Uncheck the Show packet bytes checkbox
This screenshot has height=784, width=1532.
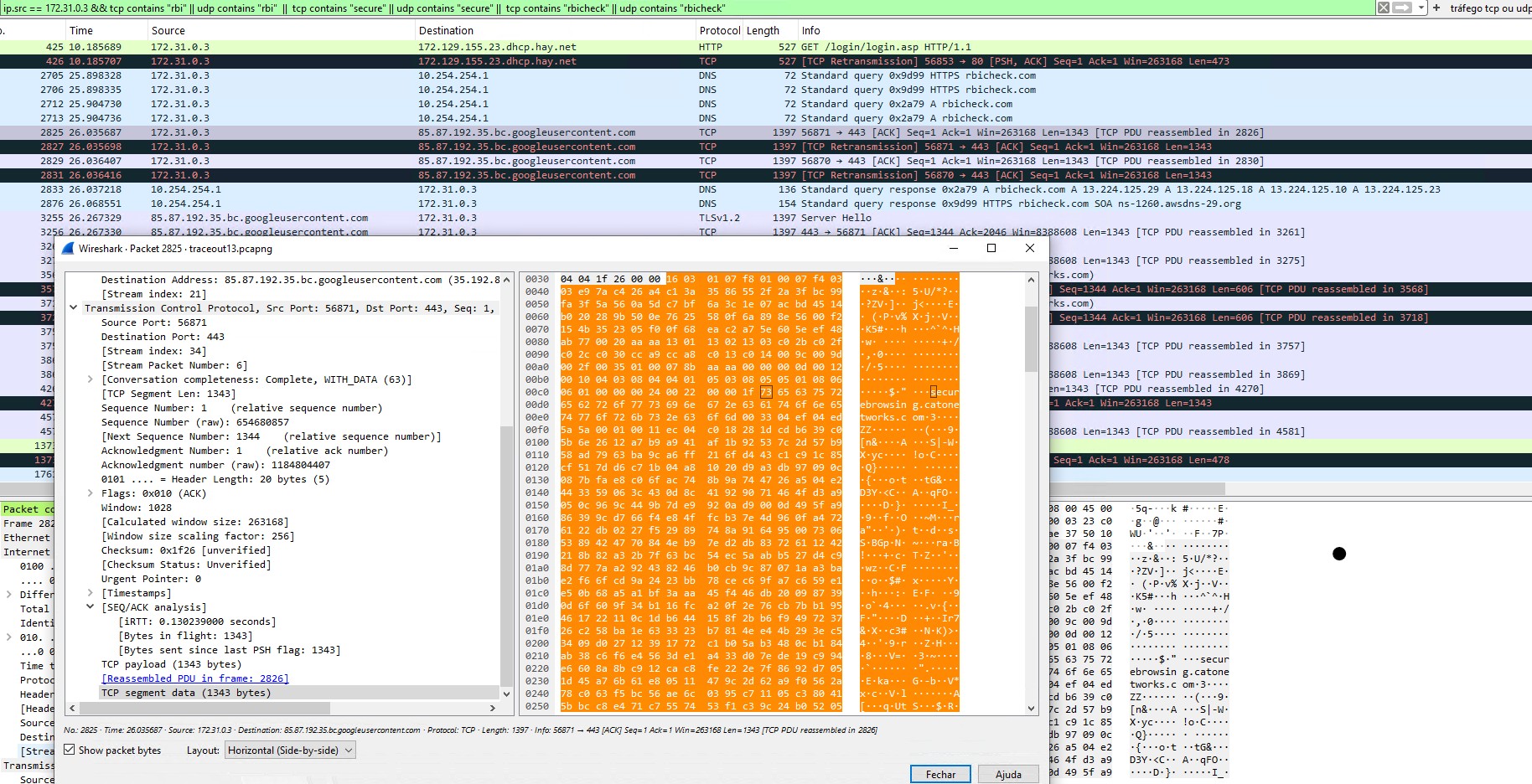pyautogui.click(x=70, y=750)
